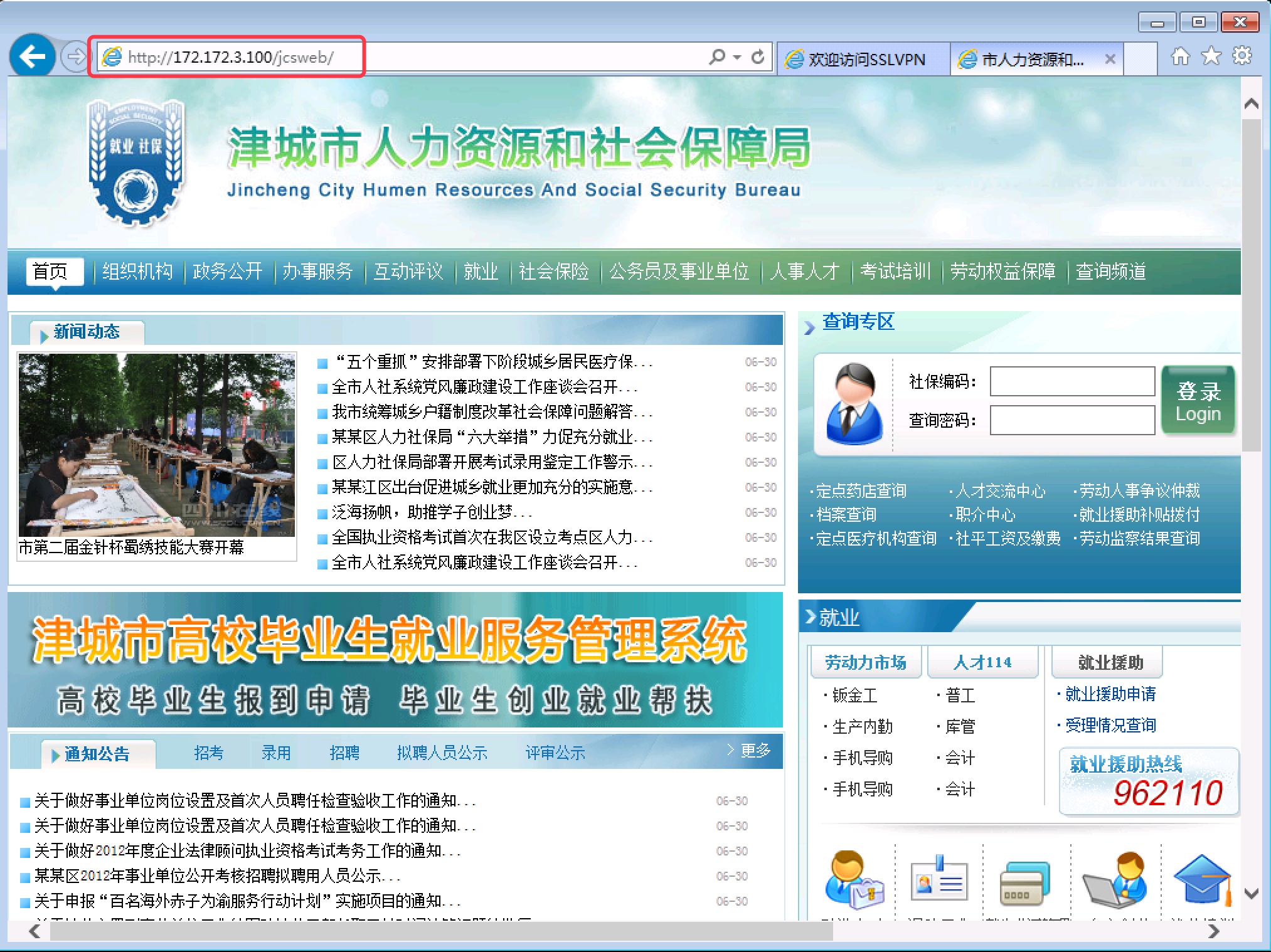Open the 政务公开 navigation menu item

click(x=227, y=272)
